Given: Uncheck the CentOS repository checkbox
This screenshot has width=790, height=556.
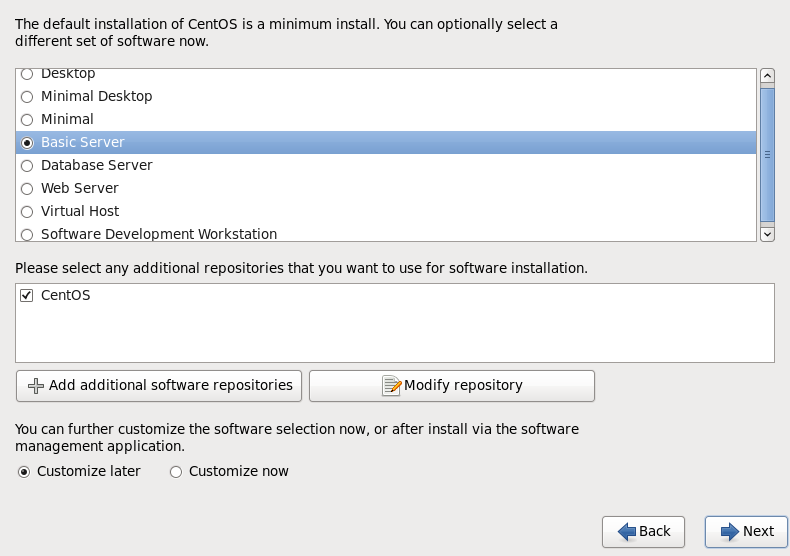Looking at the screenshot, I should pos(27,296).
